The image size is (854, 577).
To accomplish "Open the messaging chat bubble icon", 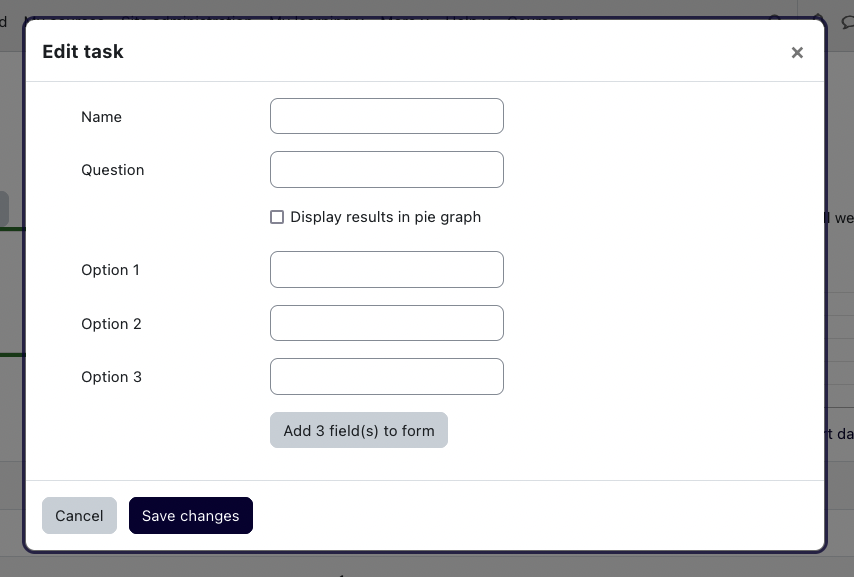I will click(847, 22).
